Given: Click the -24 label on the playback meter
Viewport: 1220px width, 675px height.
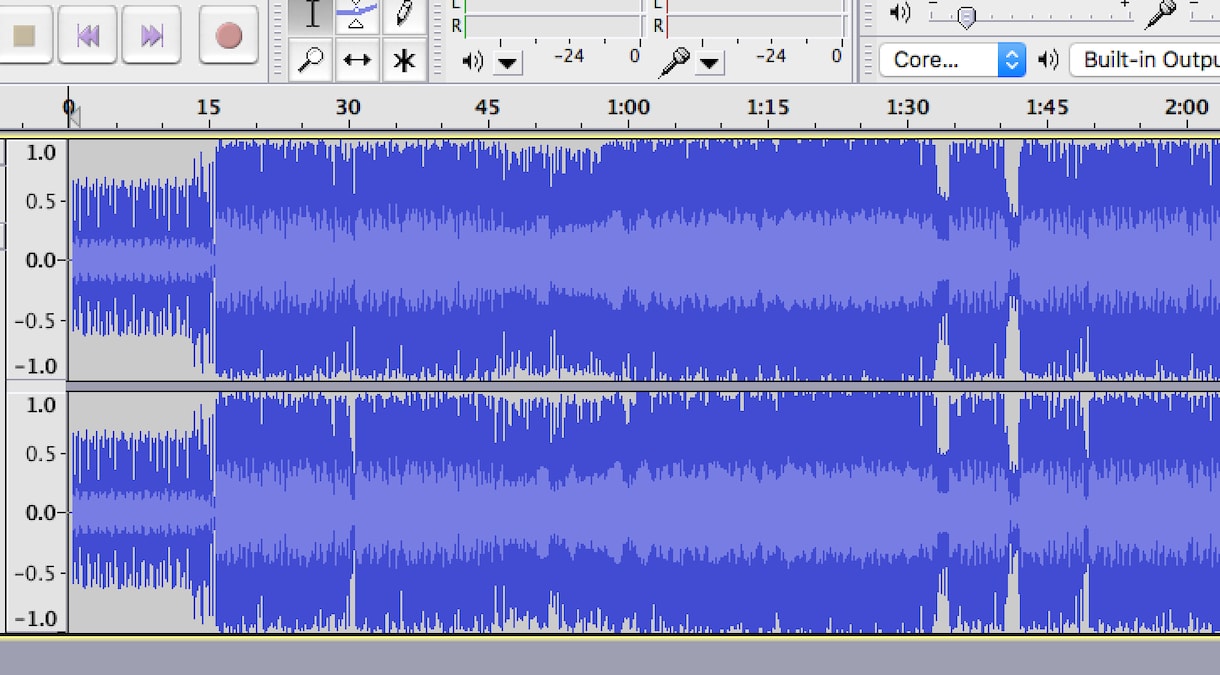Looking at the screenshot, I should tap(568, 56).
